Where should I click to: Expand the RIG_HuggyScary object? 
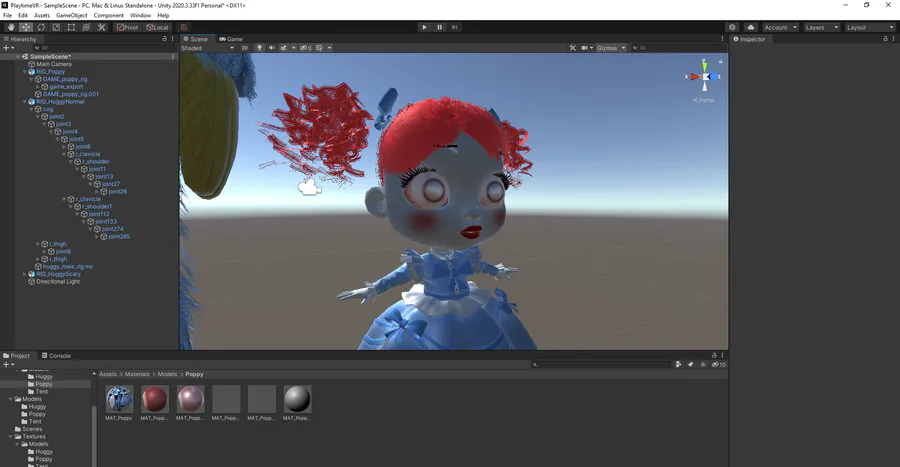[25, 274]
